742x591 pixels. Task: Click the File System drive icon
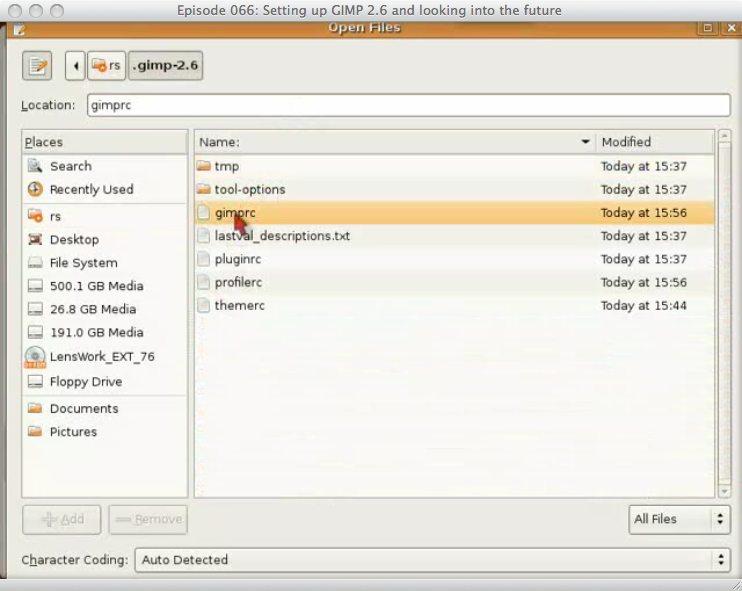coord(35,263)
